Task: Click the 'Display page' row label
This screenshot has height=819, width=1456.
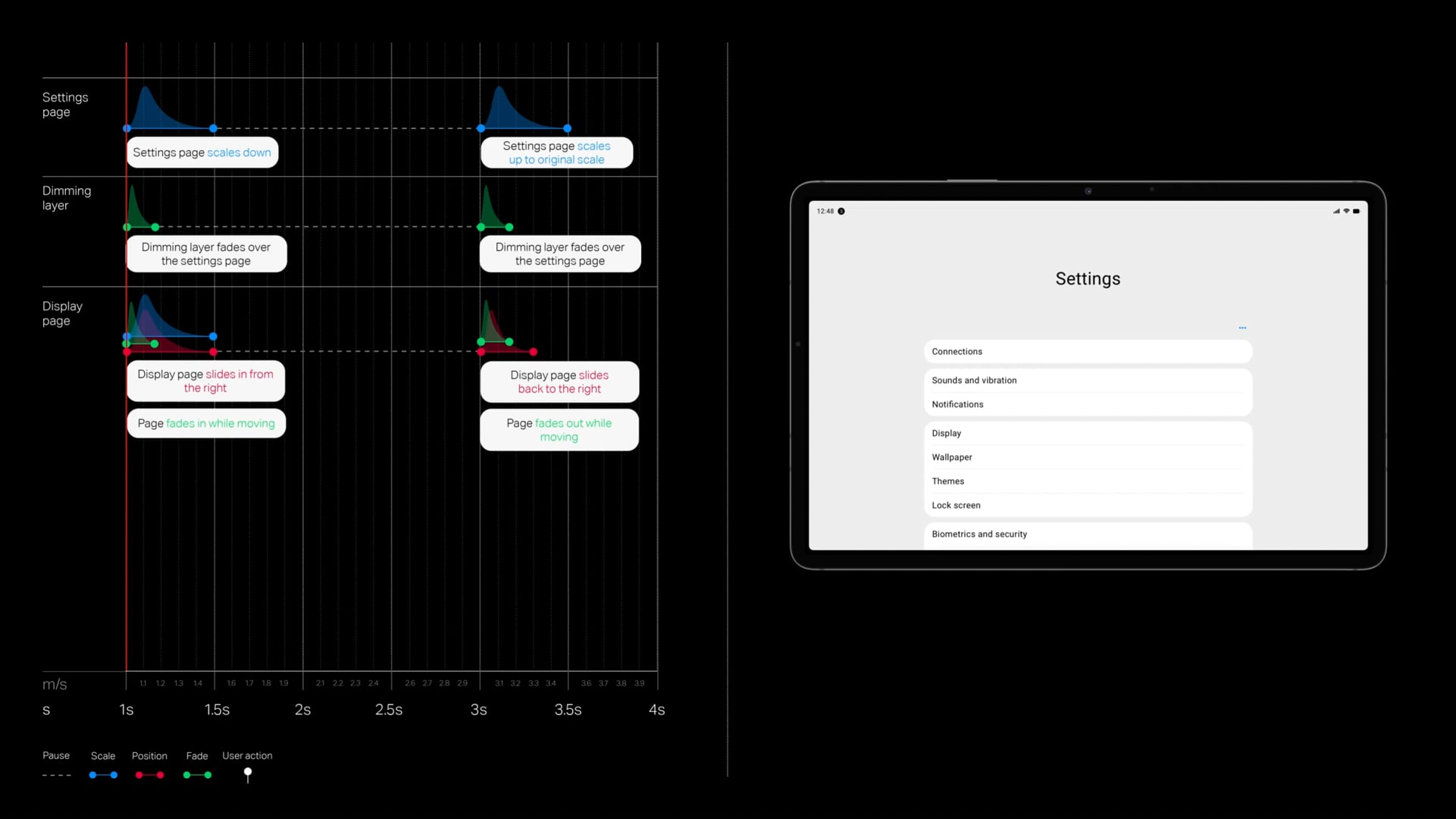Action: point(62,313)
